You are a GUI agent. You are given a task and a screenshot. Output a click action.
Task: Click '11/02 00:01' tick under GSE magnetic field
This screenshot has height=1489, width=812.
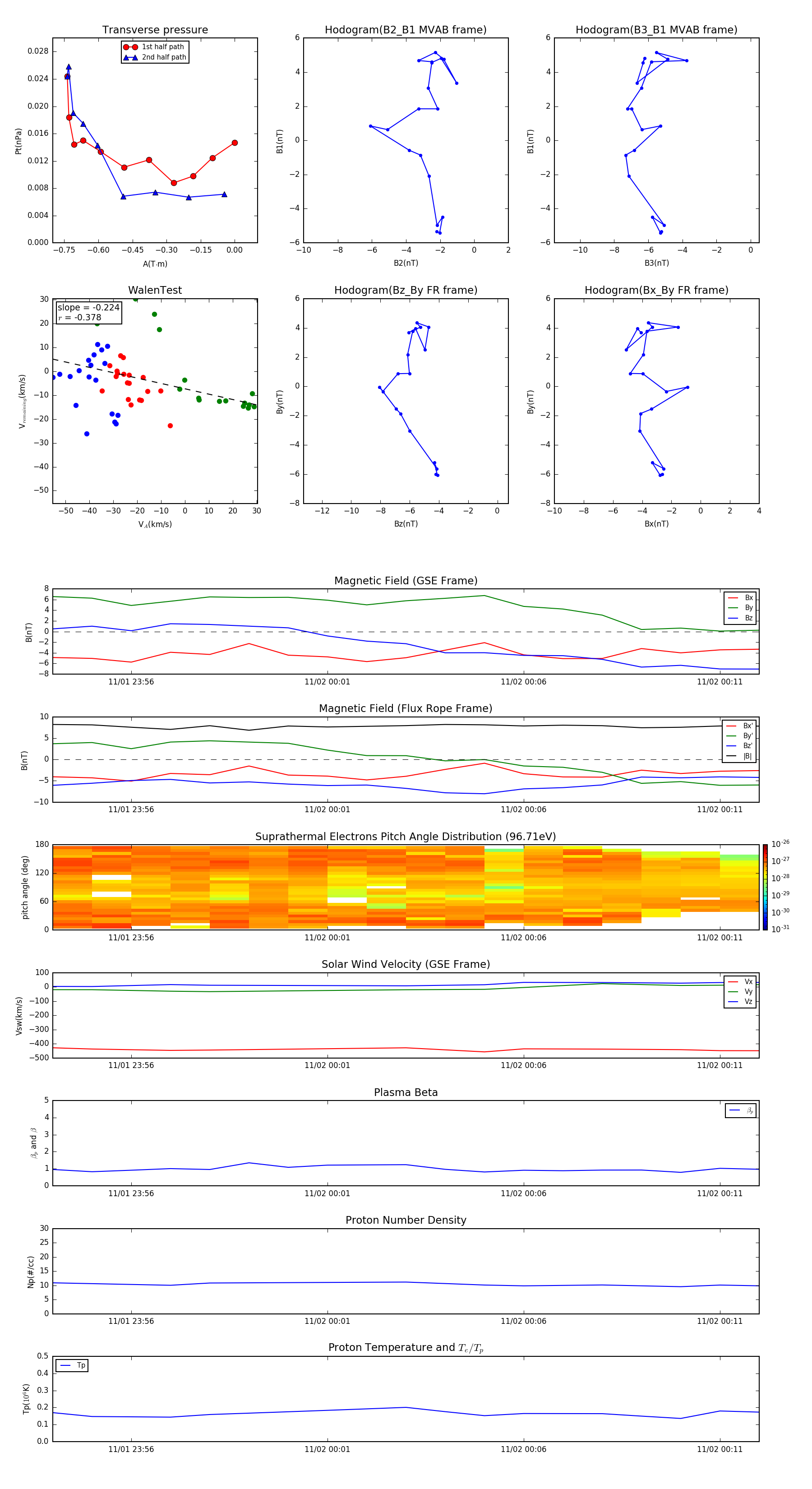click(x=327, y=682)
